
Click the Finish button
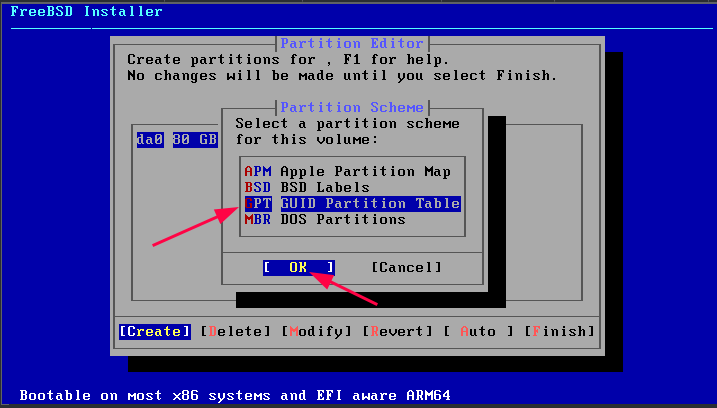[559, 331]
